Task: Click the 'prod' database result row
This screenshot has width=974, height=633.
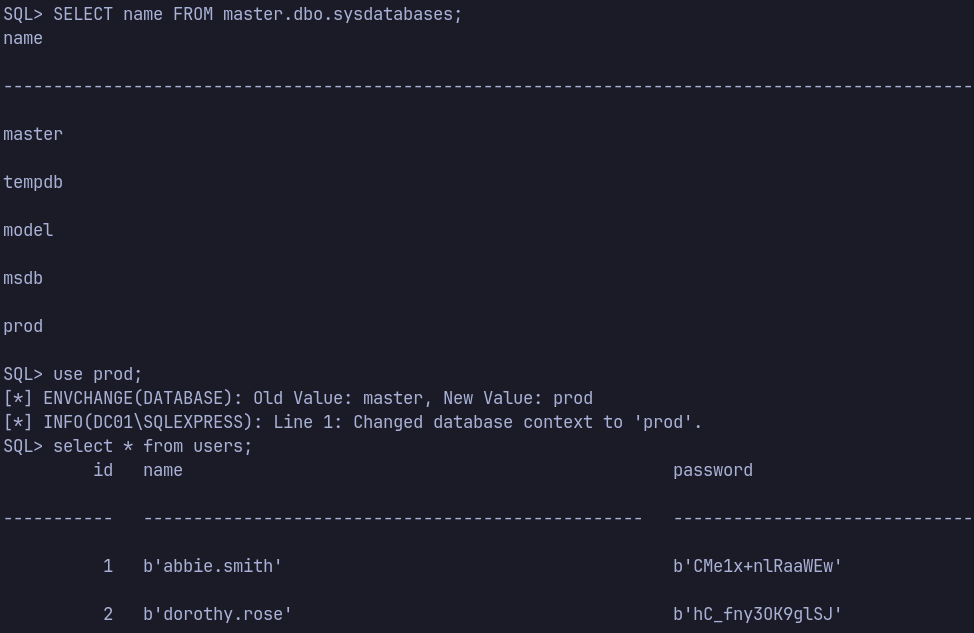Action: click(23, 327)
